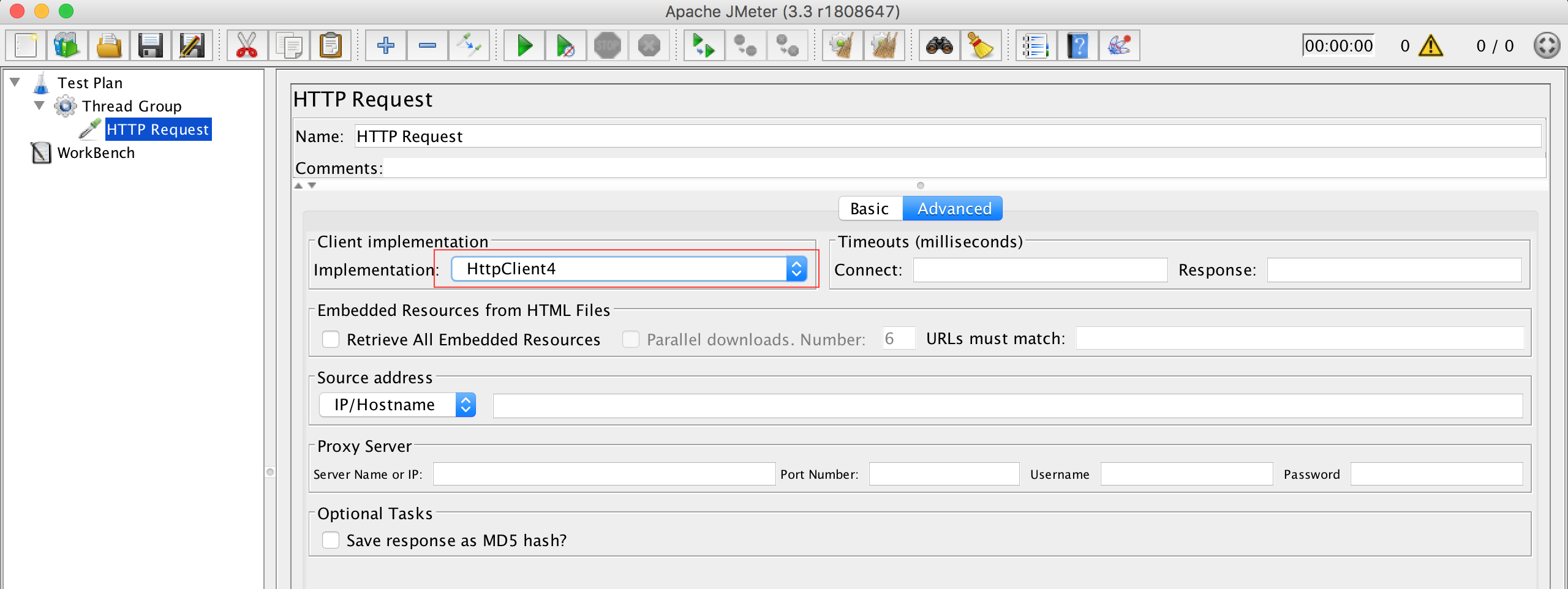The height and width of the screenshot is (589, 1568).
Task: Expand all nodes with plus icon
Action: [x=385, y=45]
